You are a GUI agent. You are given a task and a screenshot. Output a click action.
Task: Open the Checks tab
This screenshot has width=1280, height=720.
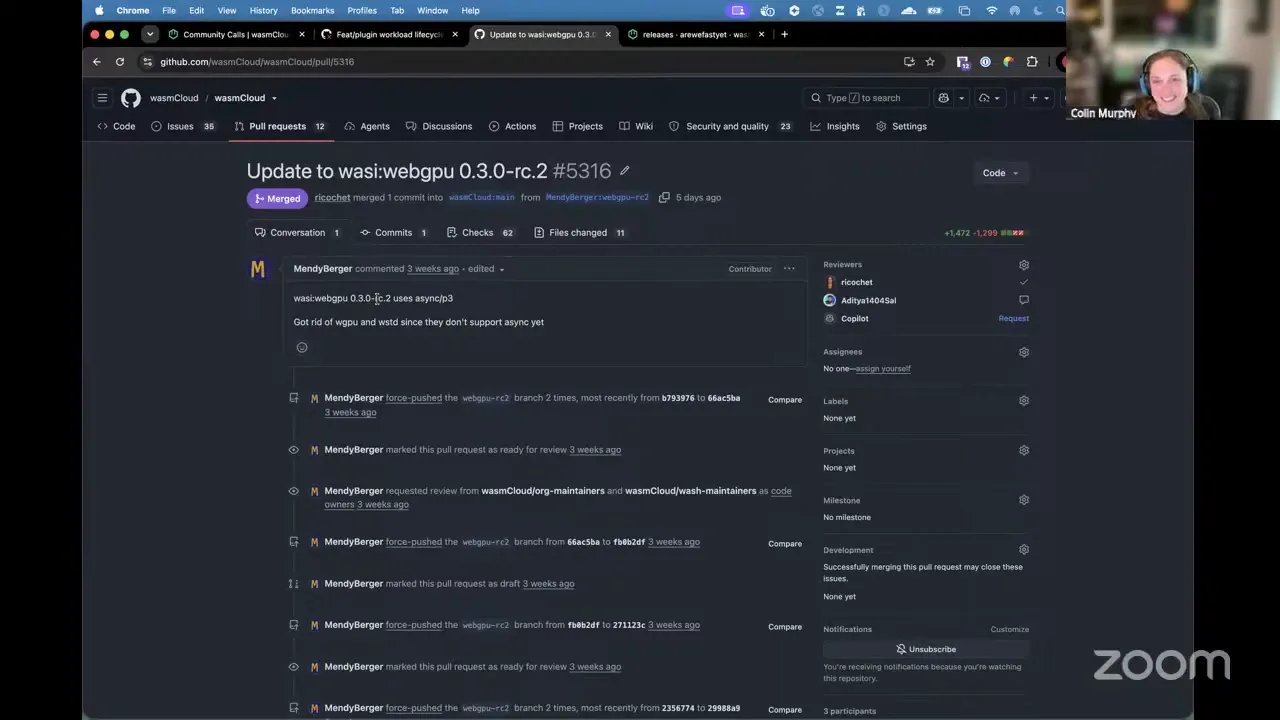point(479,233)
